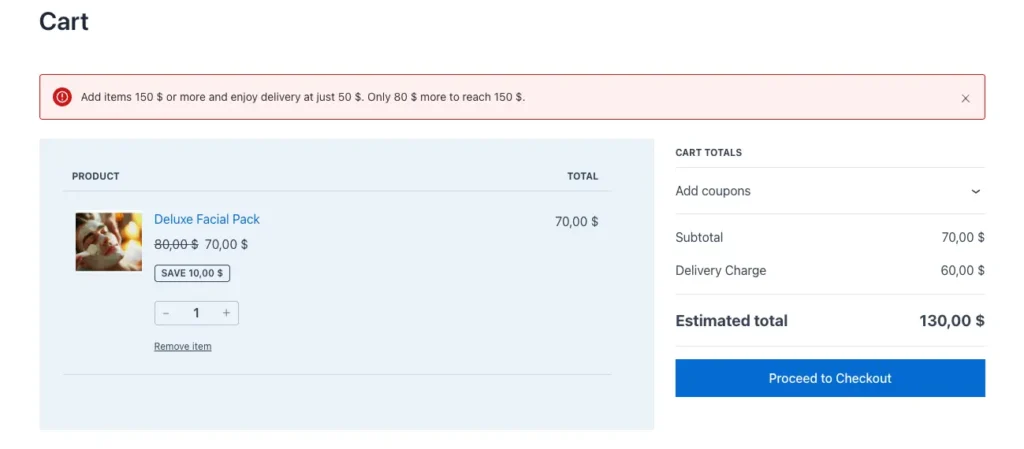Click the TOTAL column header
Image resolution: width=1024 pixels, height=449 pixels.
click(582, 176)
